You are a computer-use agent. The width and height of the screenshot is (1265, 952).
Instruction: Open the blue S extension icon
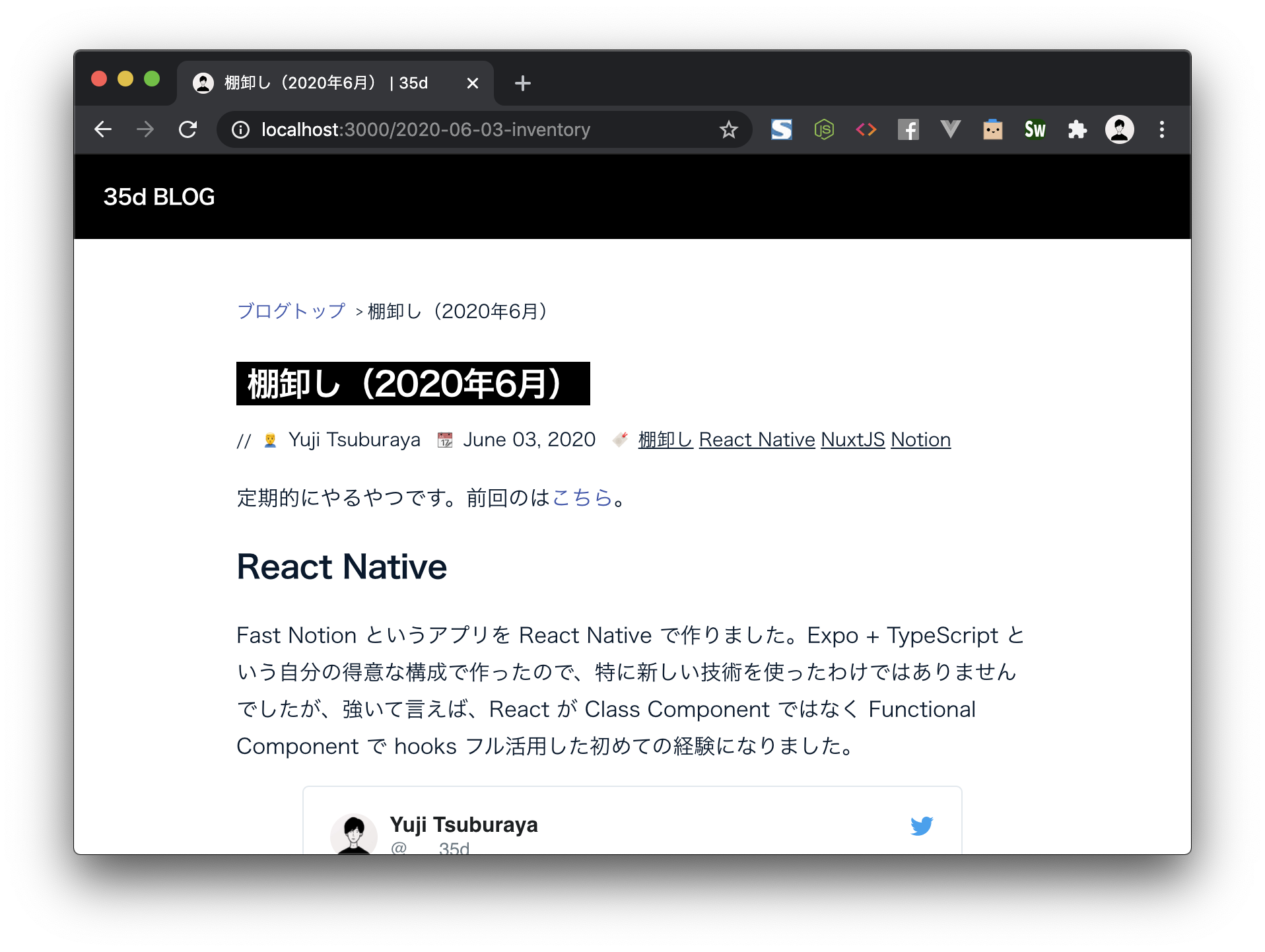pyautogui.click(x=782, y=129)
